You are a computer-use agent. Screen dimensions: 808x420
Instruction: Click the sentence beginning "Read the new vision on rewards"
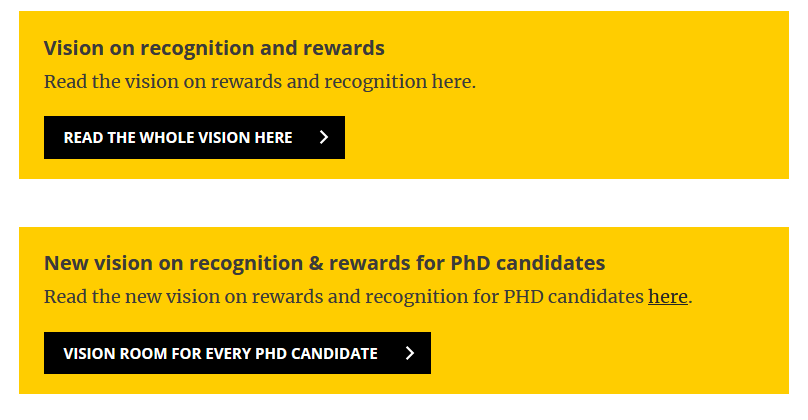pos(345,297)
